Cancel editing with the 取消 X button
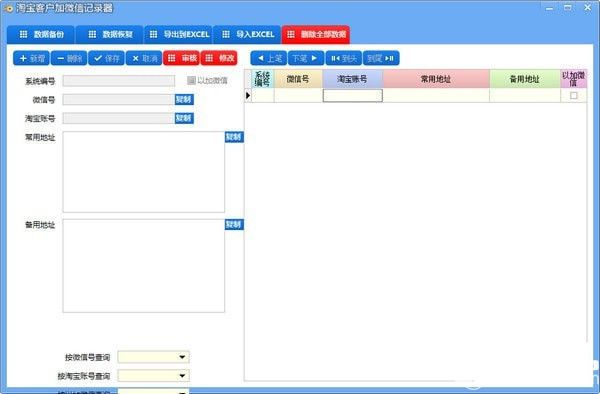 (x=144, y=58)
